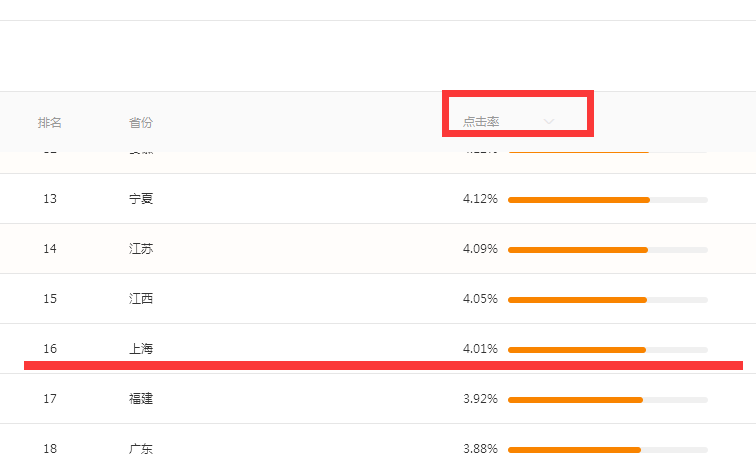Click the 4.09% click-rate value
This screenshot has width=756, height=463.
tap(480, 249)
